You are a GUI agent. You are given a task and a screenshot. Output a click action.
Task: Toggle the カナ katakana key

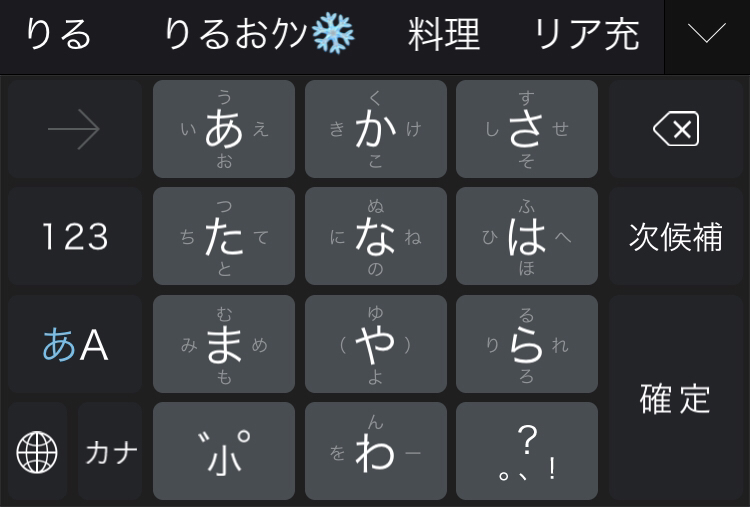pyautogui.click(x=110, y=452)
